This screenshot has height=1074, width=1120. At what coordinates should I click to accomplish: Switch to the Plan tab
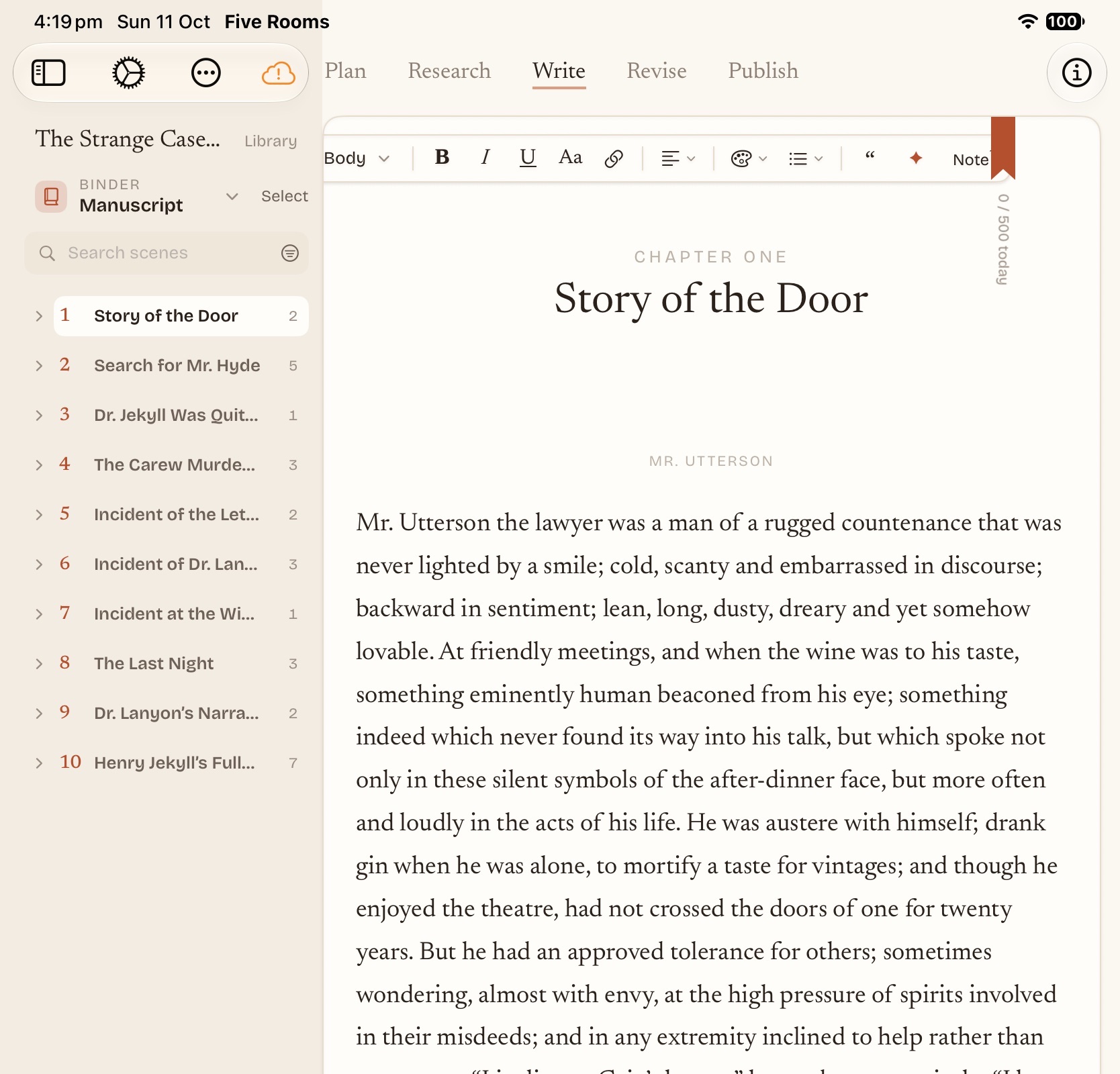pos(345,70)
